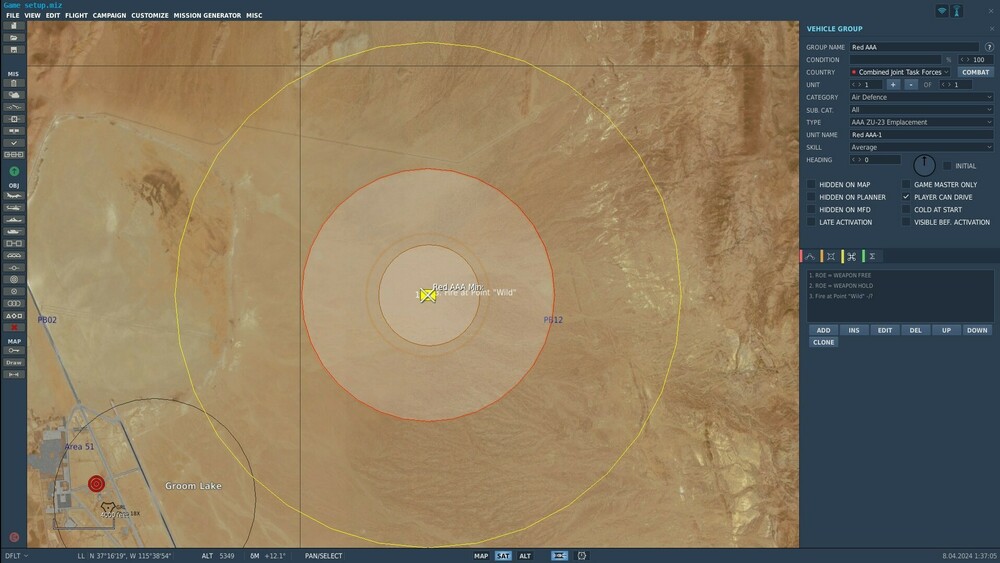Viewport: 1000px width, 563px height.
Task: Open the DFLT dropdown in status bar
Action: pos(17,556)
